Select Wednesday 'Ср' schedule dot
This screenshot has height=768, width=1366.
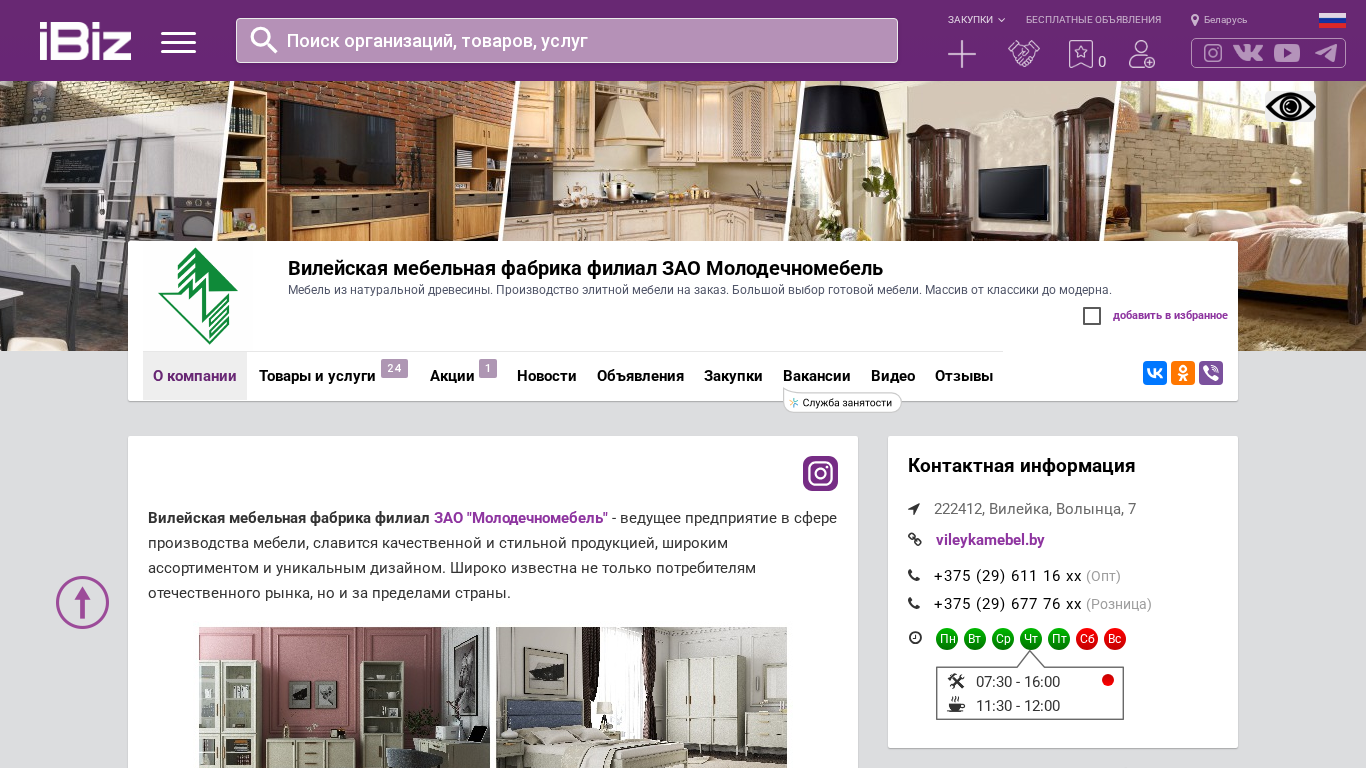[1003, 639]
